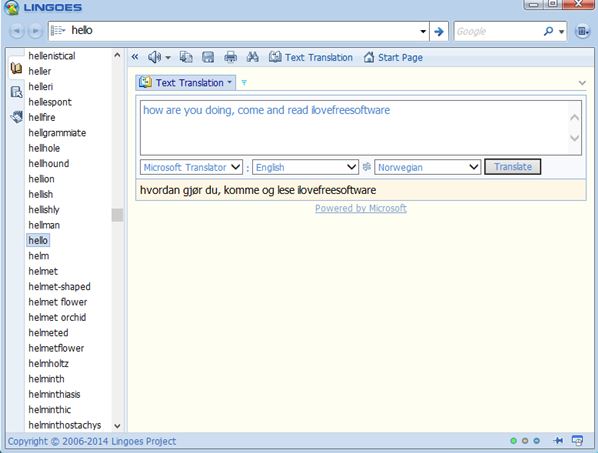
Task: Open the Powered by Microsoft link
Action: (x=361, y=208)
